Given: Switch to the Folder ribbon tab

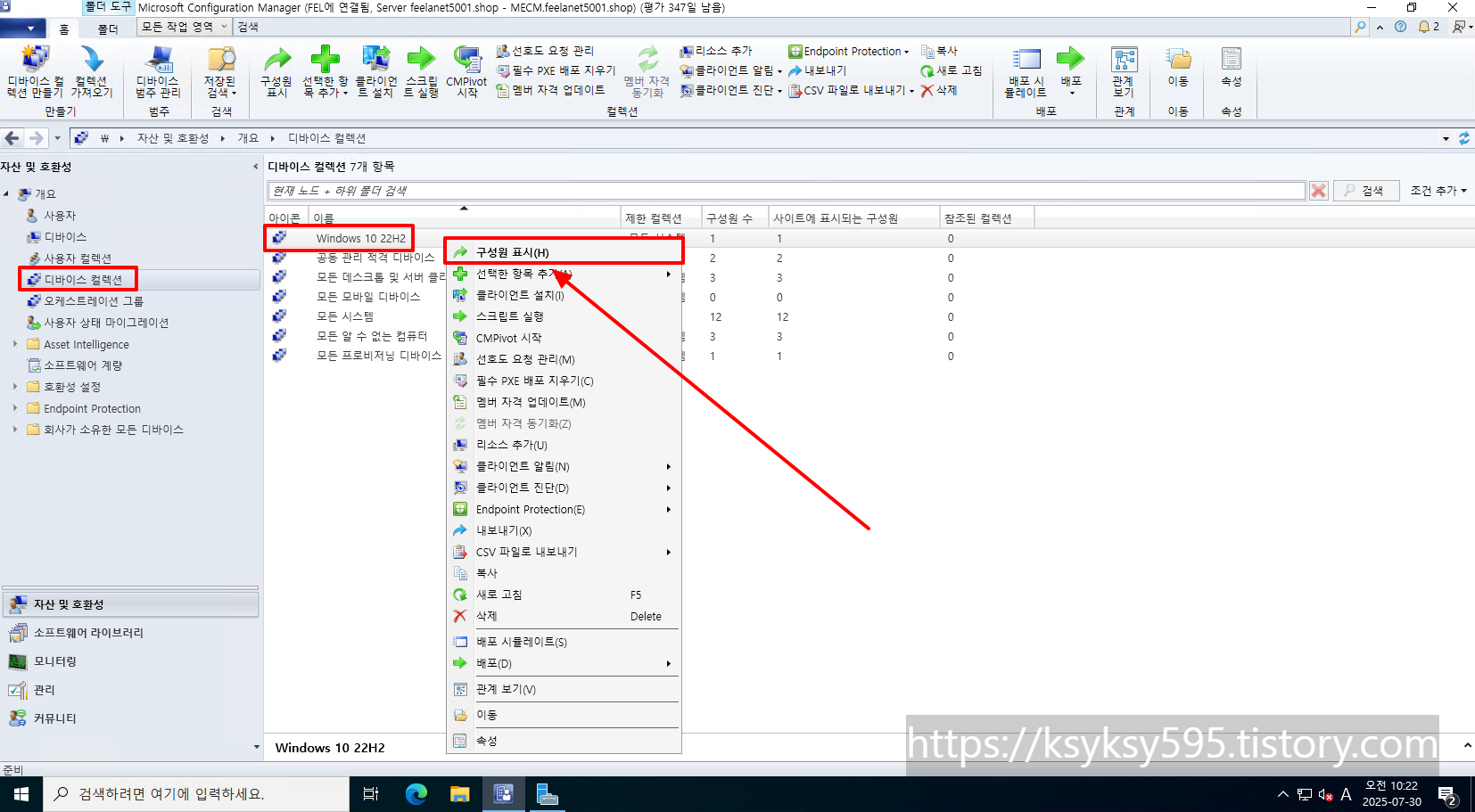Looking at the screenshot, I should (108, 29).
